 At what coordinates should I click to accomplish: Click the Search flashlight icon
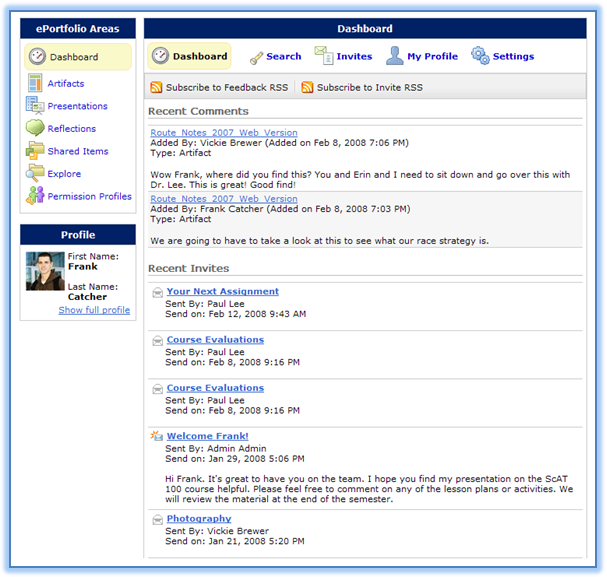(x=256, y=58)
